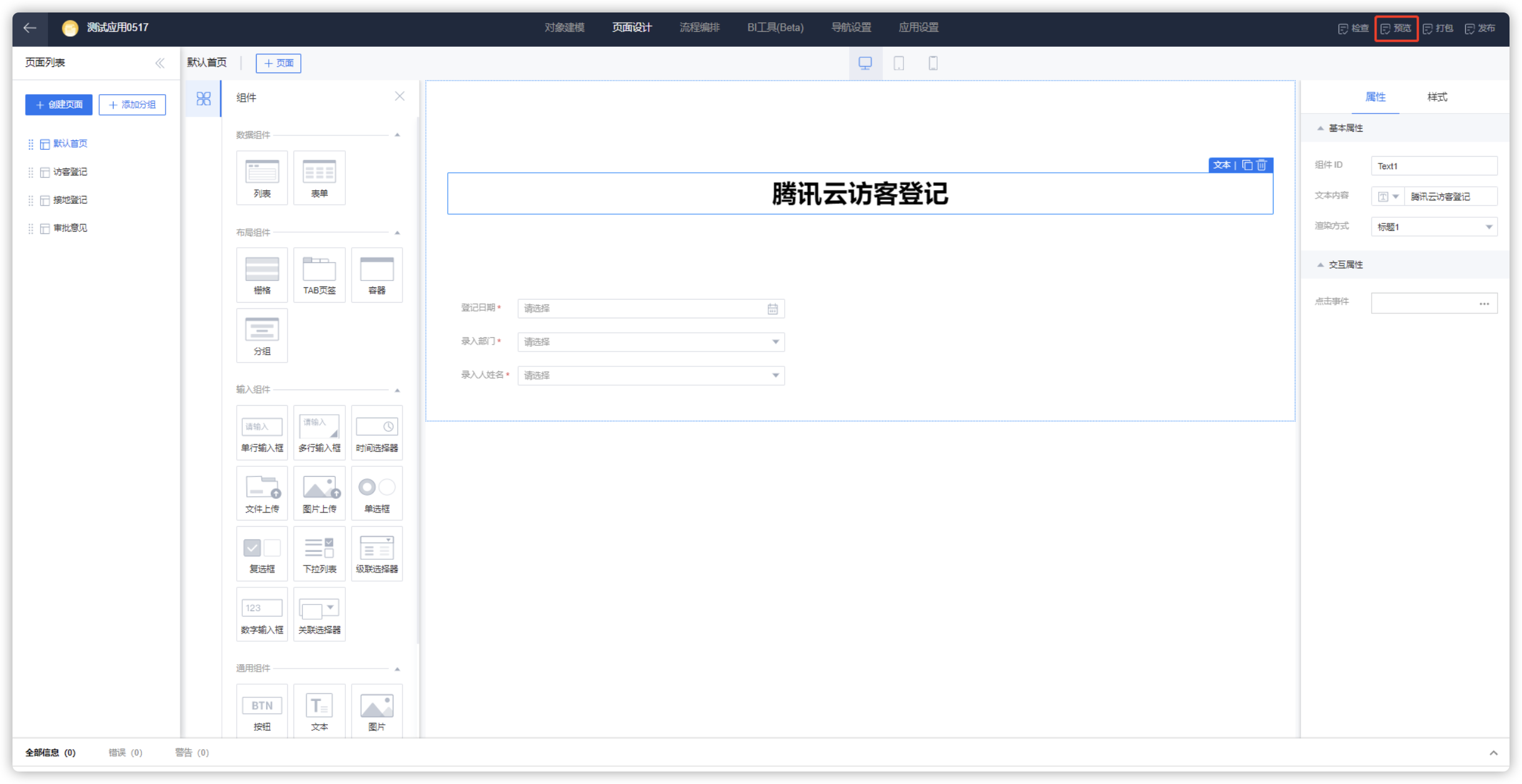Open the 录入部门 dropdown

tap(651, 342)
